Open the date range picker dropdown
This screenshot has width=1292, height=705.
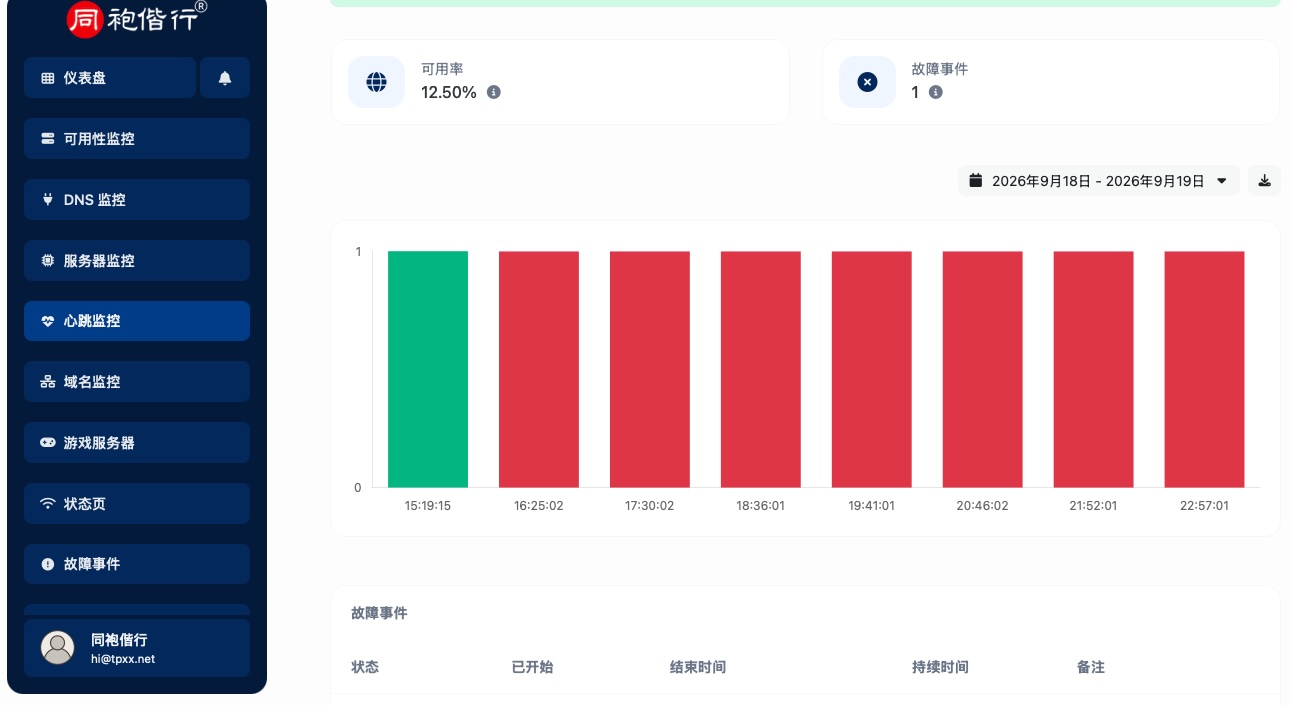(1099, 181)
